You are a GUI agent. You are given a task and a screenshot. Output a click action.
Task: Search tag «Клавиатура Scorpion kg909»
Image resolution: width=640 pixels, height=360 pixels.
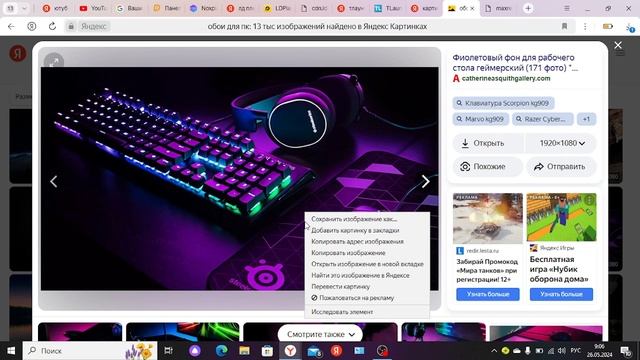pyautogui.click(x=503, y=103)
